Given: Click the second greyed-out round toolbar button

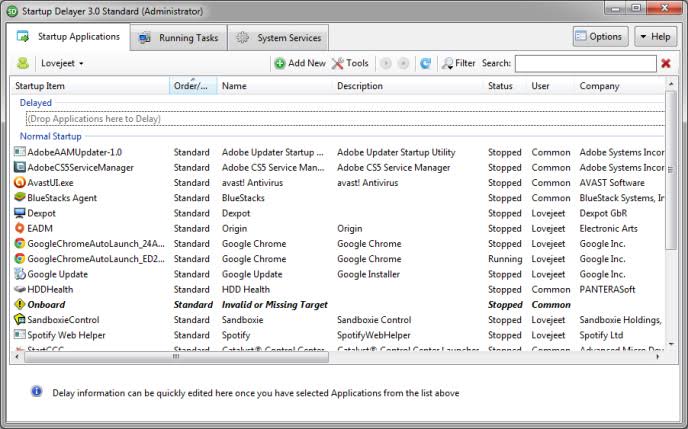Looking at the screenshot, I should click(x=403, y=64).
